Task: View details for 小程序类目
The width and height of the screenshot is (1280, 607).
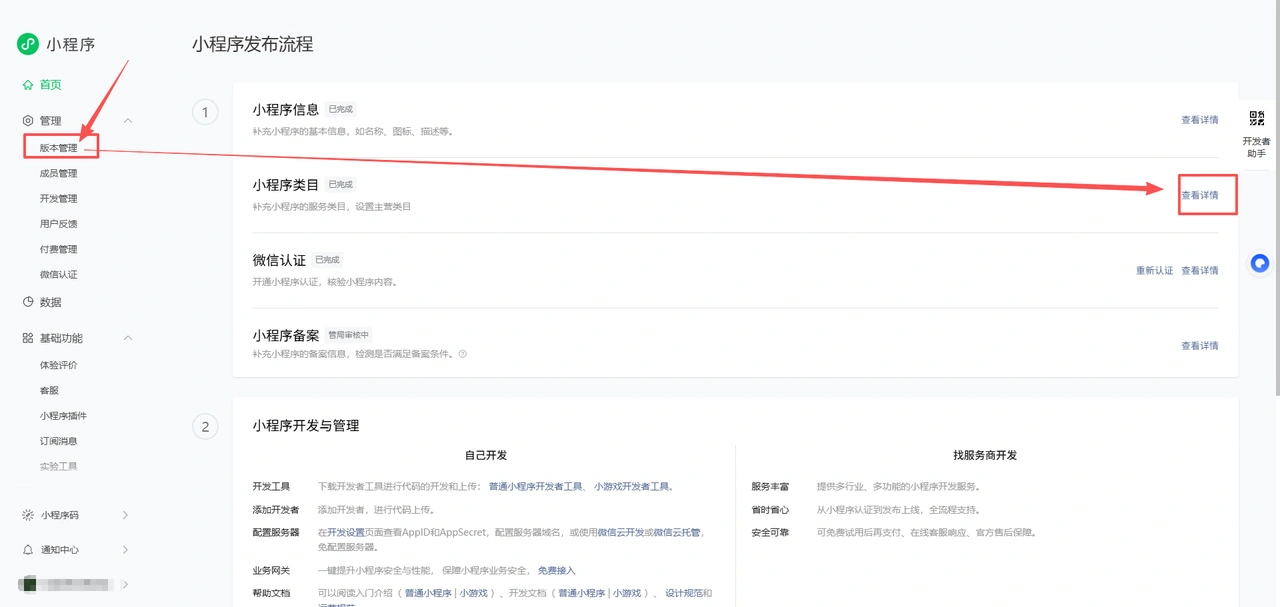Action: click(1200, 195)
